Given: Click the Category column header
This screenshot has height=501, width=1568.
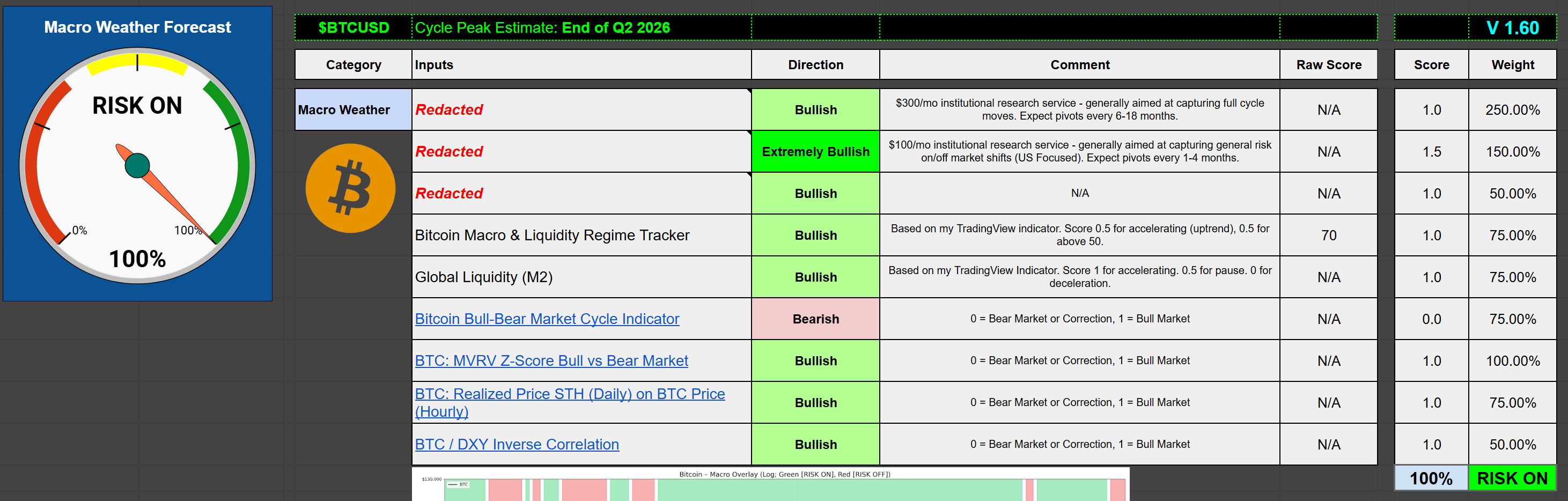Looking at the screenshot, I should [353, 65].
